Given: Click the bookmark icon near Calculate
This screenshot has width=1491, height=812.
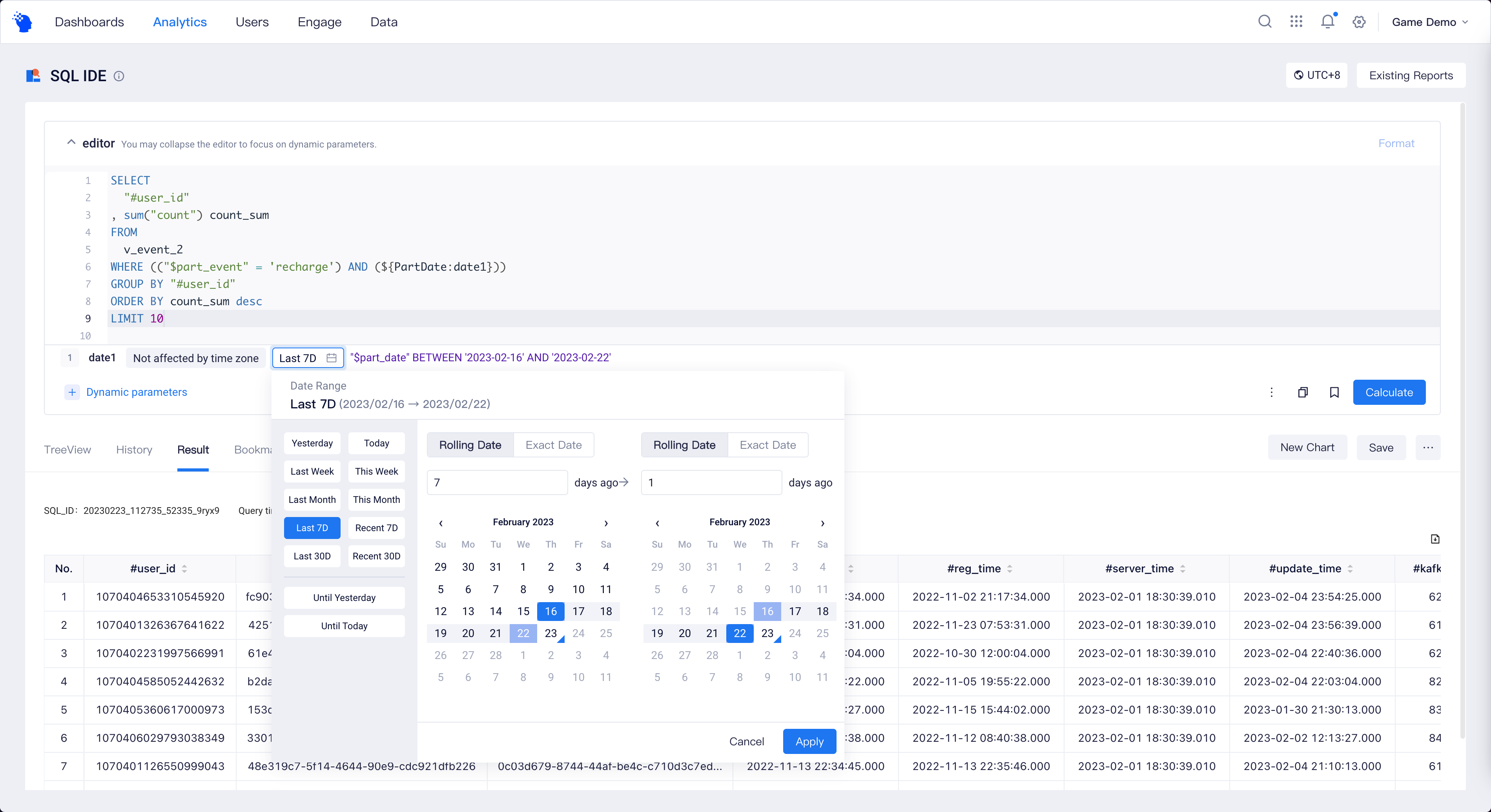Looking at the screenshot, I should [1334, 392].
